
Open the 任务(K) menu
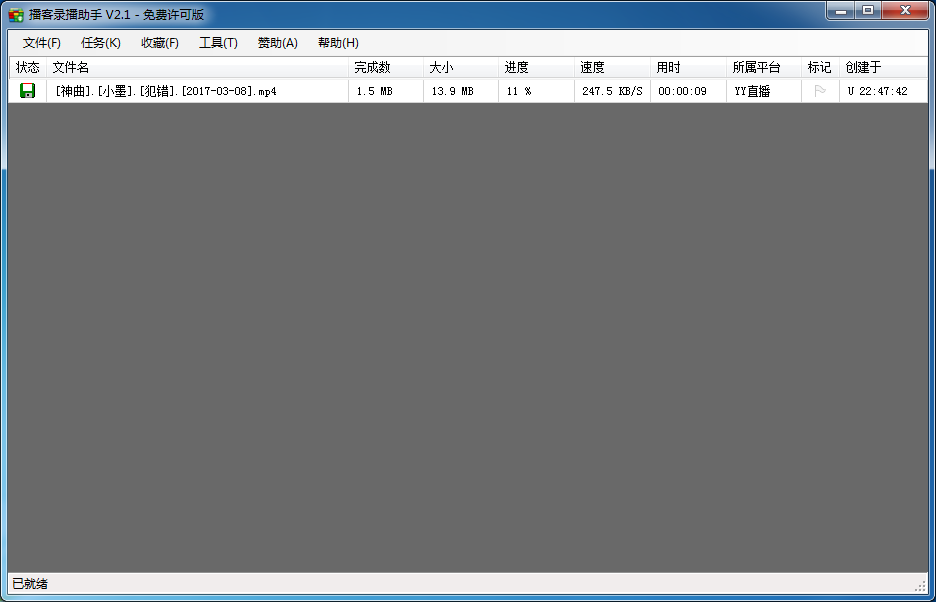pos(101,43)
